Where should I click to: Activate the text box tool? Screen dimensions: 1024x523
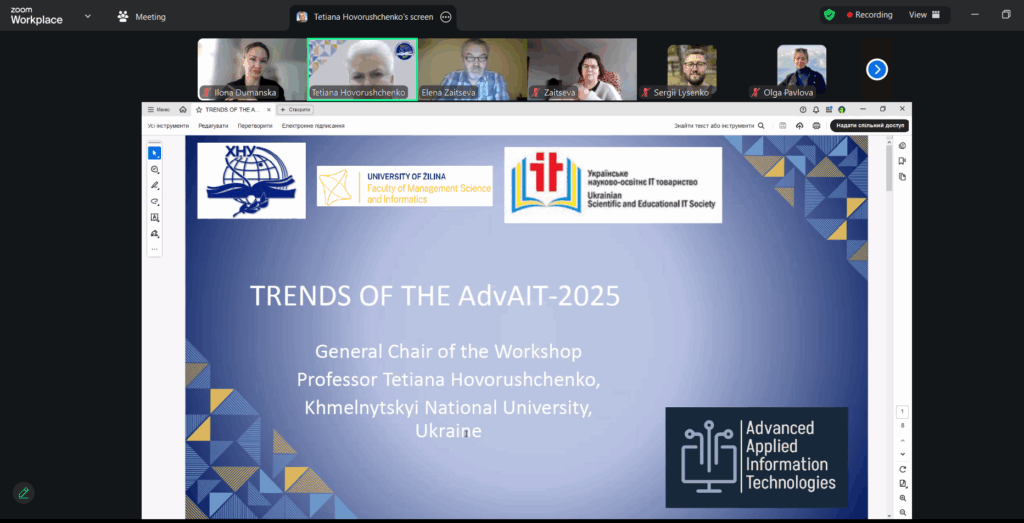[x=154, y=217]
